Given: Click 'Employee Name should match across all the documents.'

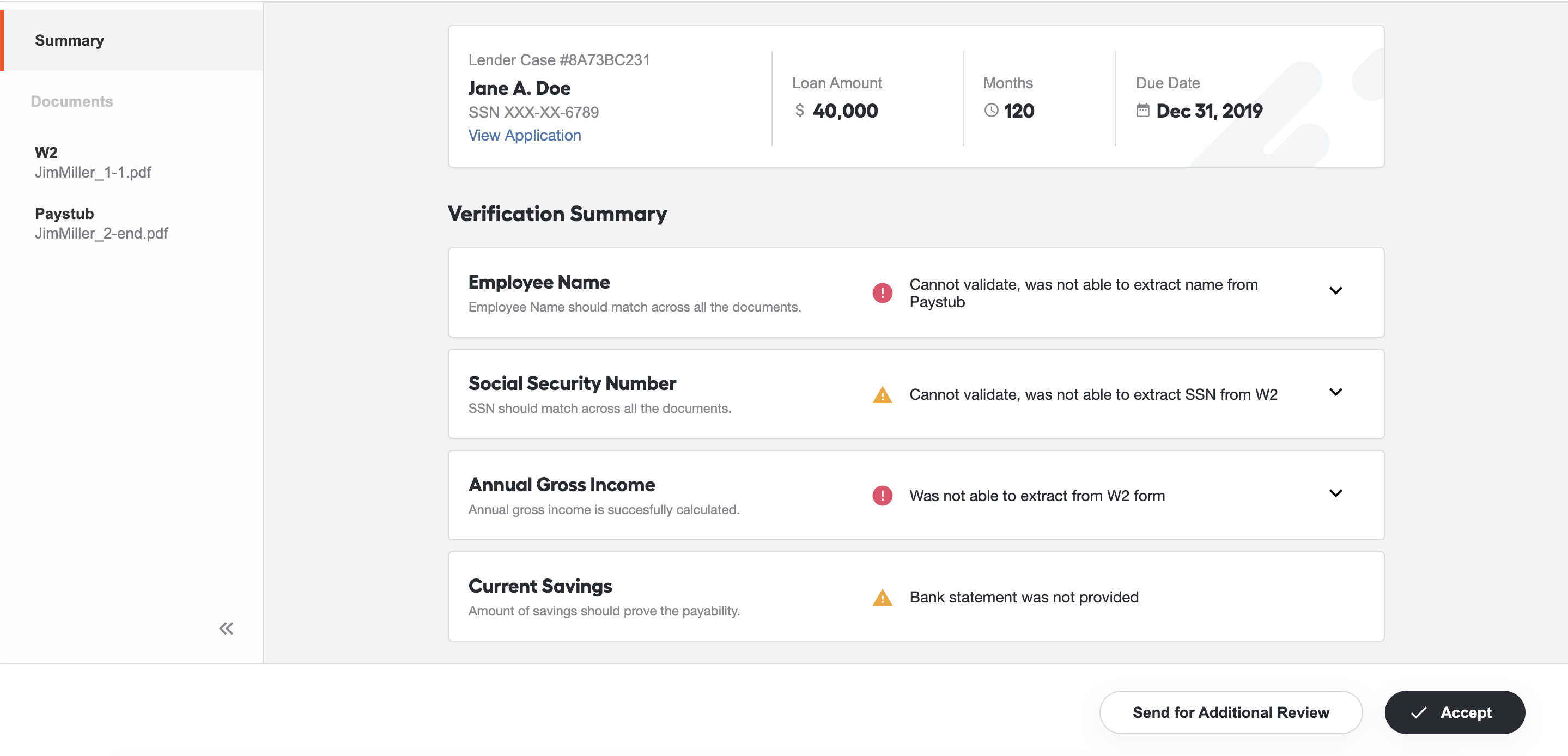Looking at the screenshot, I should 634,307.
